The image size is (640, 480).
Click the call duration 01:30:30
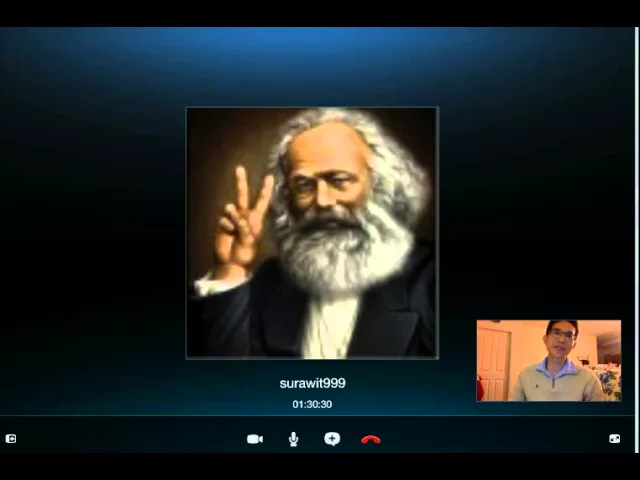(312, 404)
